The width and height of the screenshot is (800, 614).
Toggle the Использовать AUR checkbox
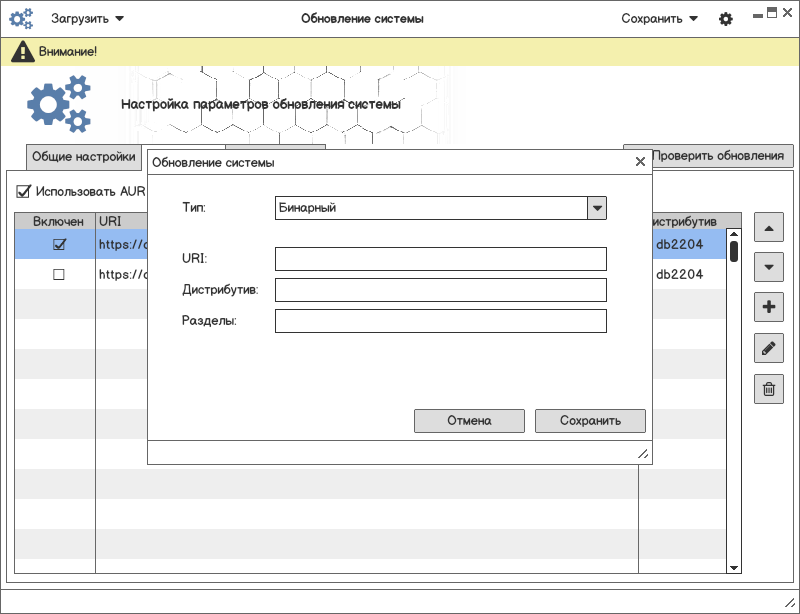[23, 192]
